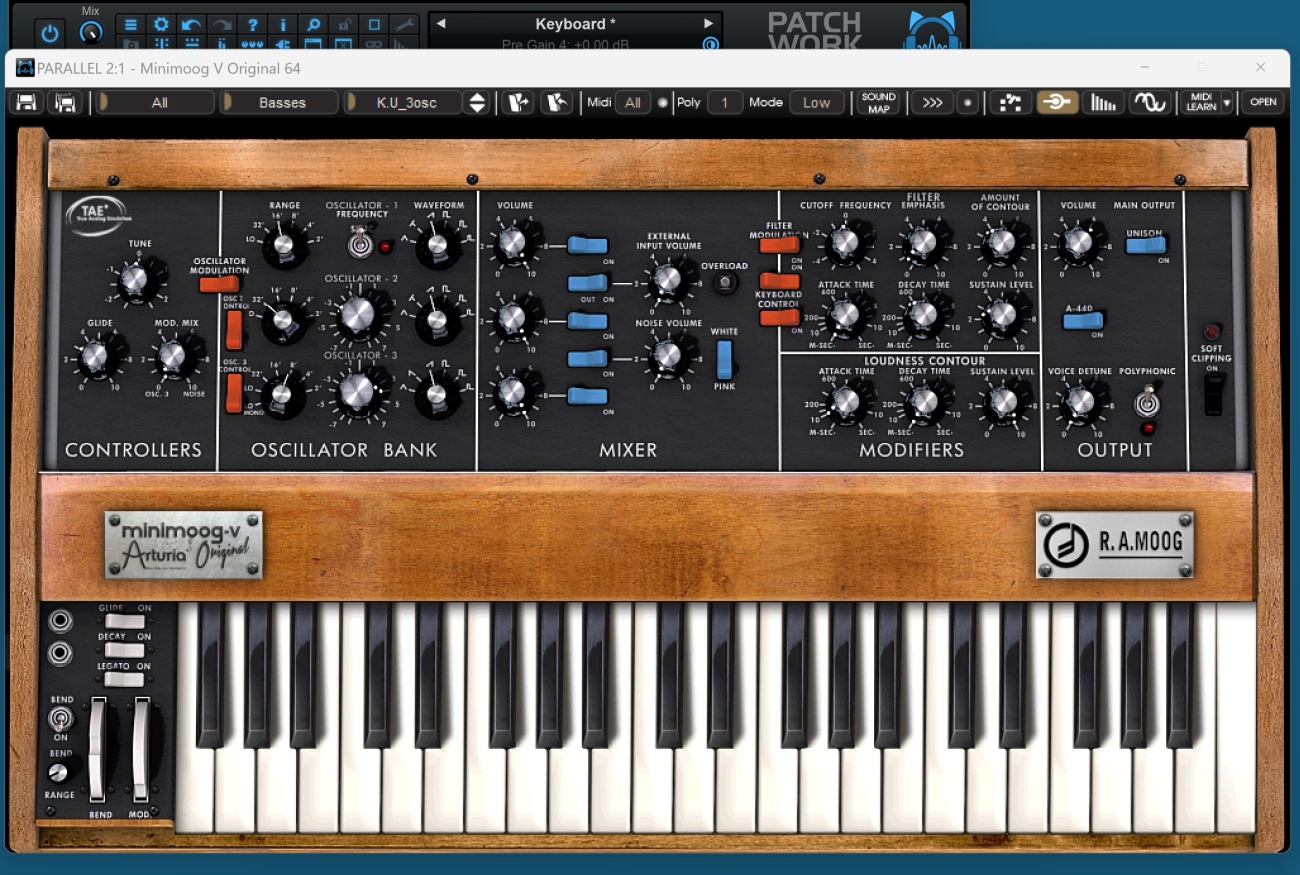Open the LFO sine-wave panel icon
The height and width of the screenshot is (875, 1300).
[x=1150, y=102]
